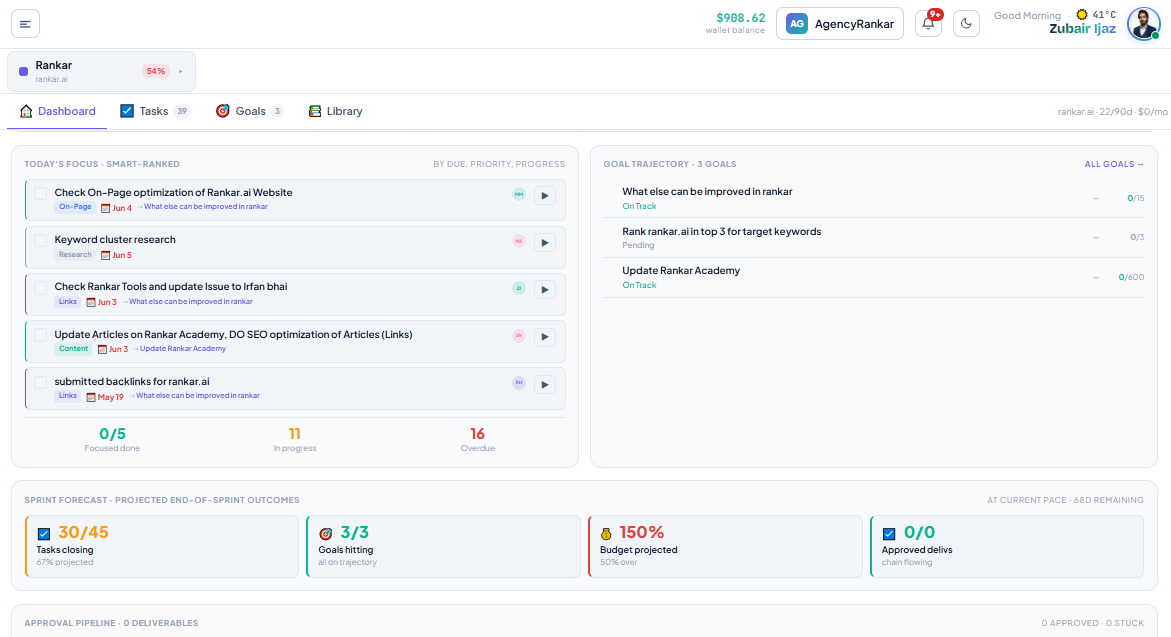Start timer for submitted backlinks task

(544, 385)
